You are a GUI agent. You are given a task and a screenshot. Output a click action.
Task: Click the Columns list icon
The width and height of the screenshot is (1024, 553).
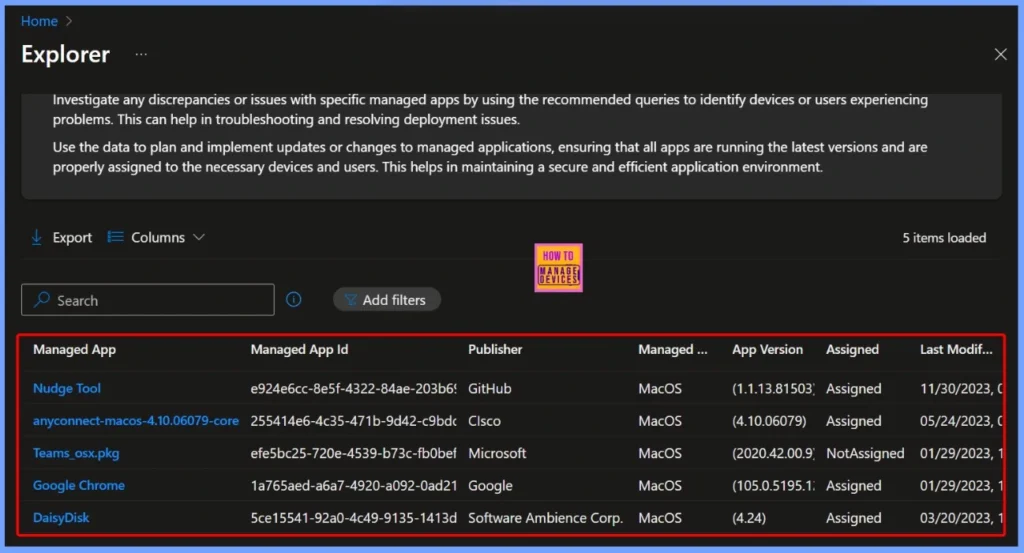(116, 237)
